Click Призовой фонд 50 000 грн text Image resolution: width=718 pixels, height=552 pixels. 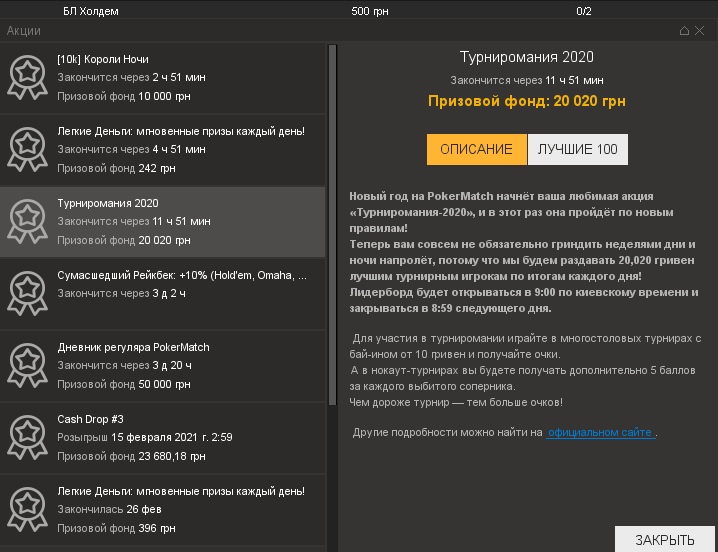point(124,384)
